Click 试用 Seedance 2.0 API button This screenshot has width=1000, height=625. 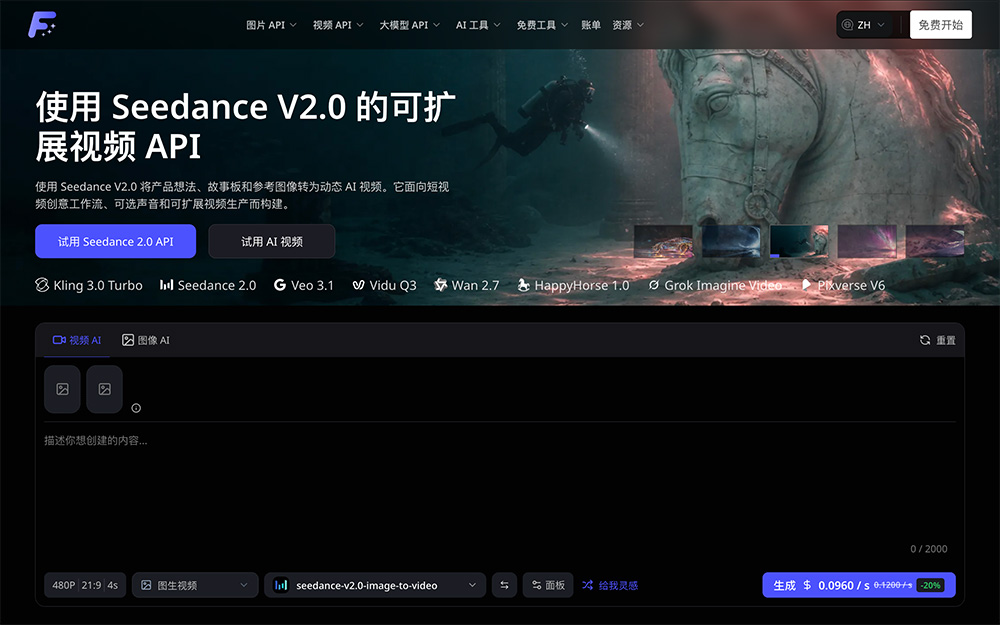115,241
